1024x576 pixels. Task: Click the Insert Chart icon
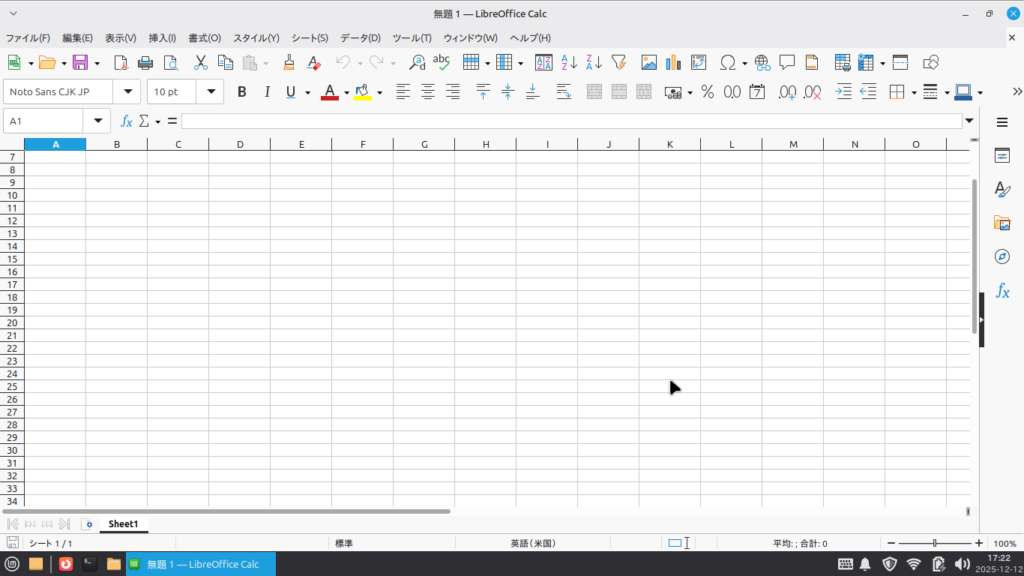coord(673,62)
